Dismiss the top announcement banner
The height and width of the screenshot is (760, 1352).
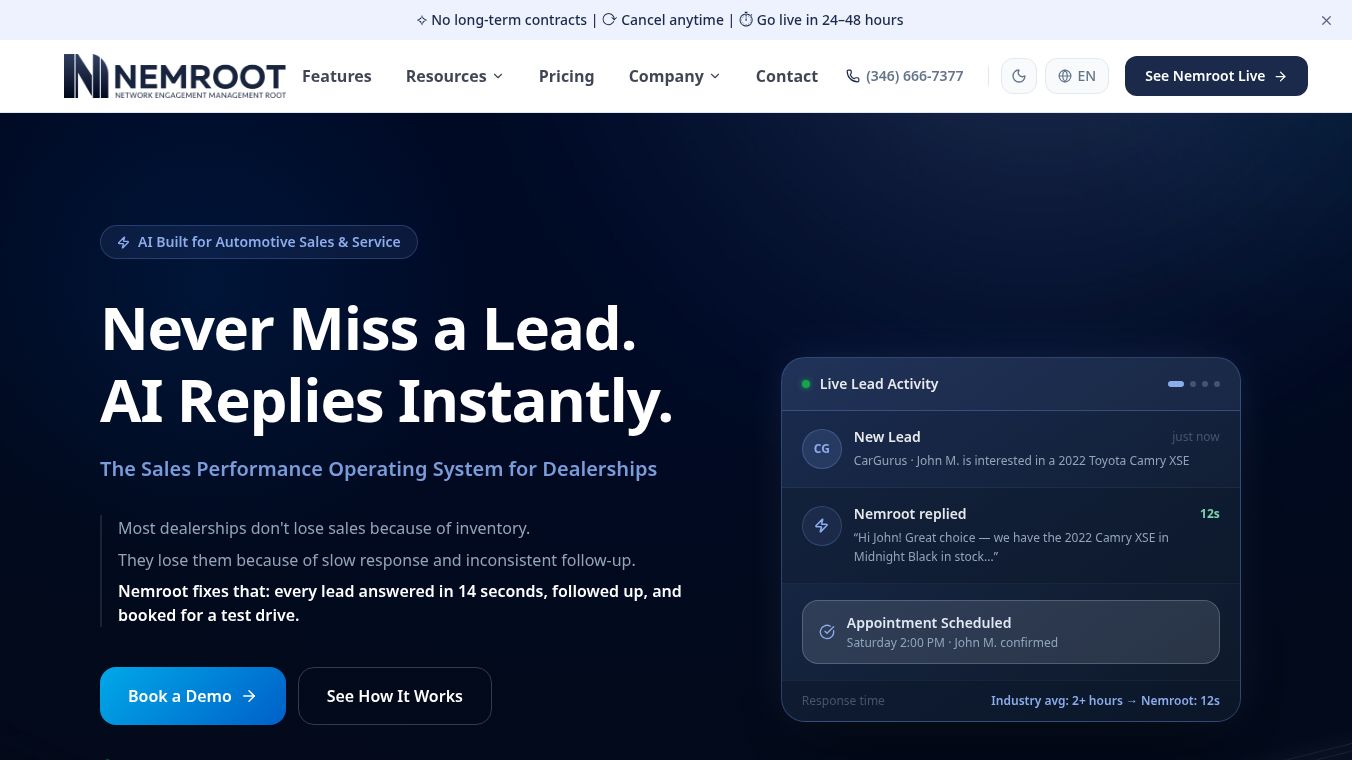click(x=1326, y=20)
